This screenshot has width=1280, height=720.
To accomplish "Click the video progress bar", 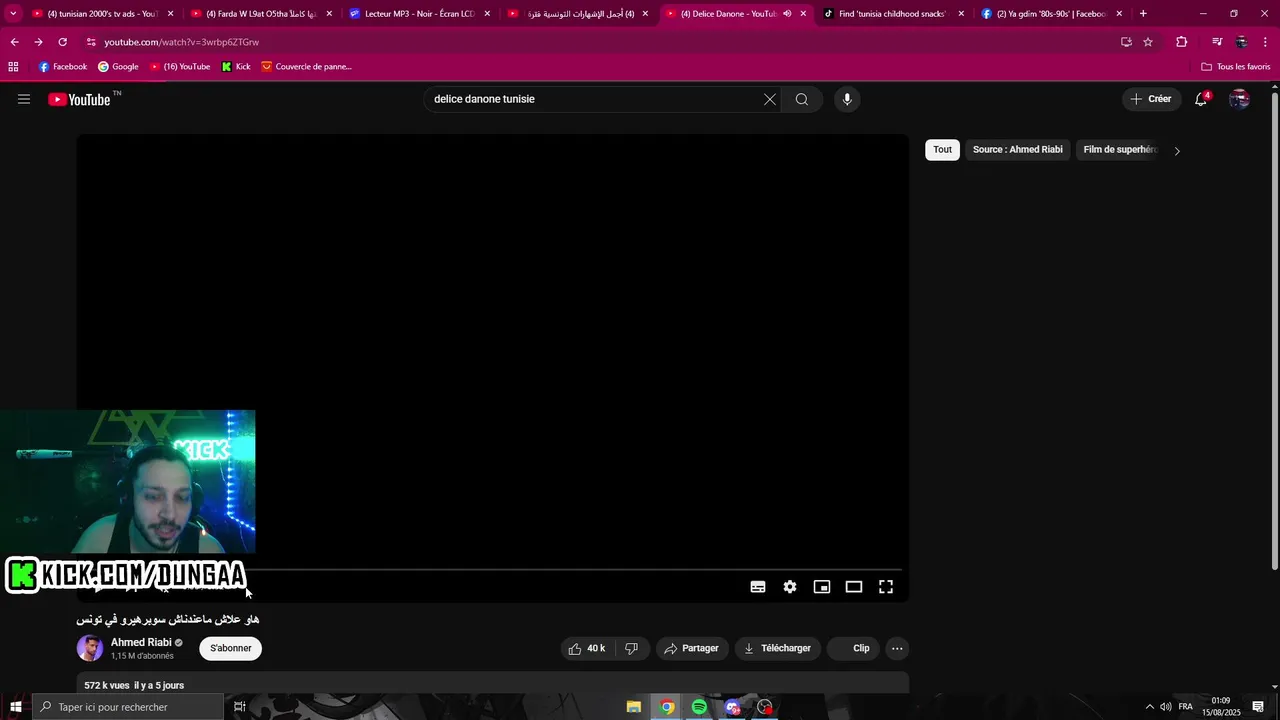I will click(x=493, y=569).
